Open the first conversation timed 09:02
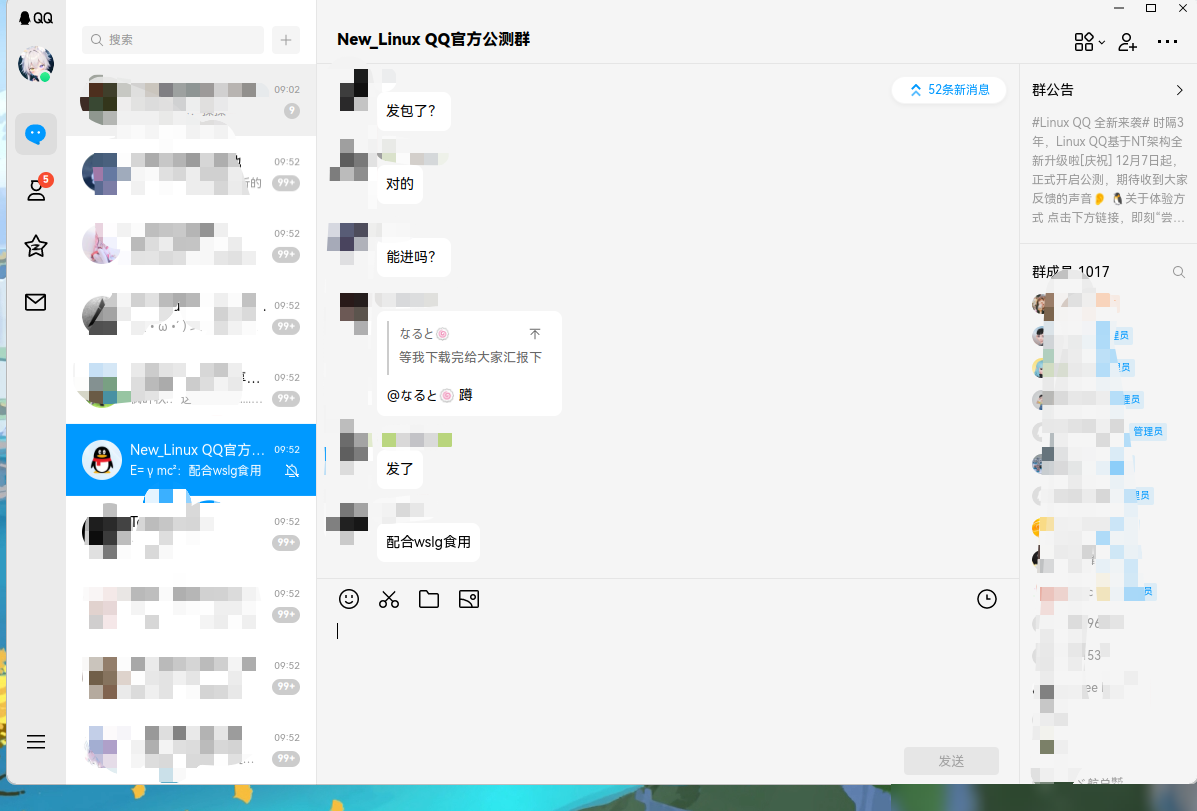This screenshot has height=811, width=1197. coord(191,100)
